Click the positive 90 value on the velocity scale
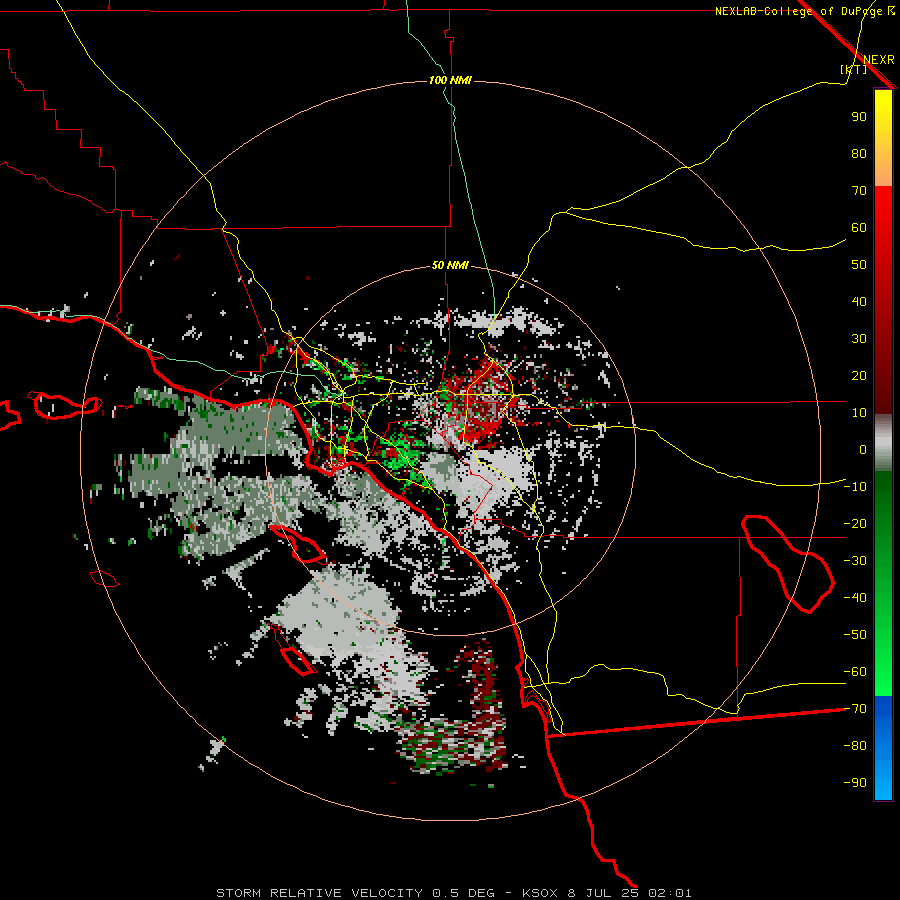This screenshot has width=900, height=900. tap(859, 117)
